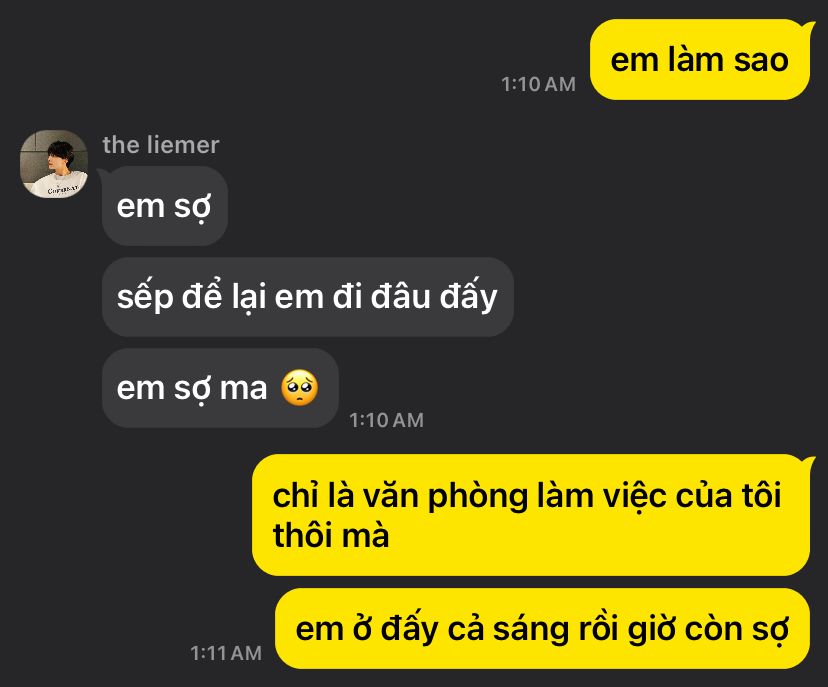Select the pleading face emoji

[x=299, y=388]
